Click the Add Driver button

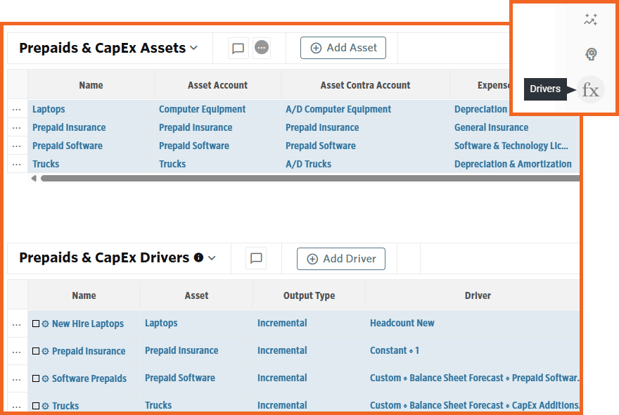(x=341, y=259)
